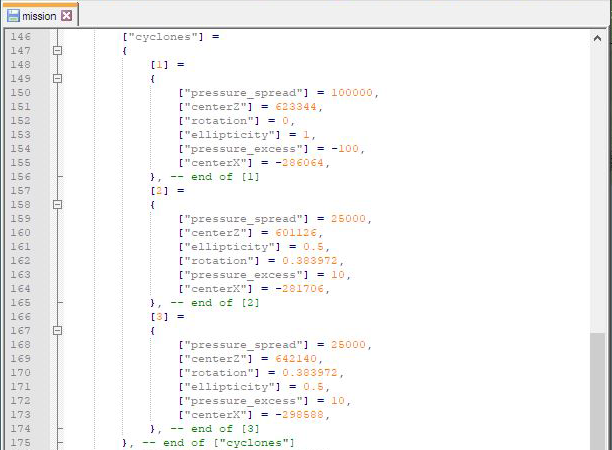Click centerZ value 601126
This screenshot has height=450, width=612.
pyautogui.click(x=296, y=233)
